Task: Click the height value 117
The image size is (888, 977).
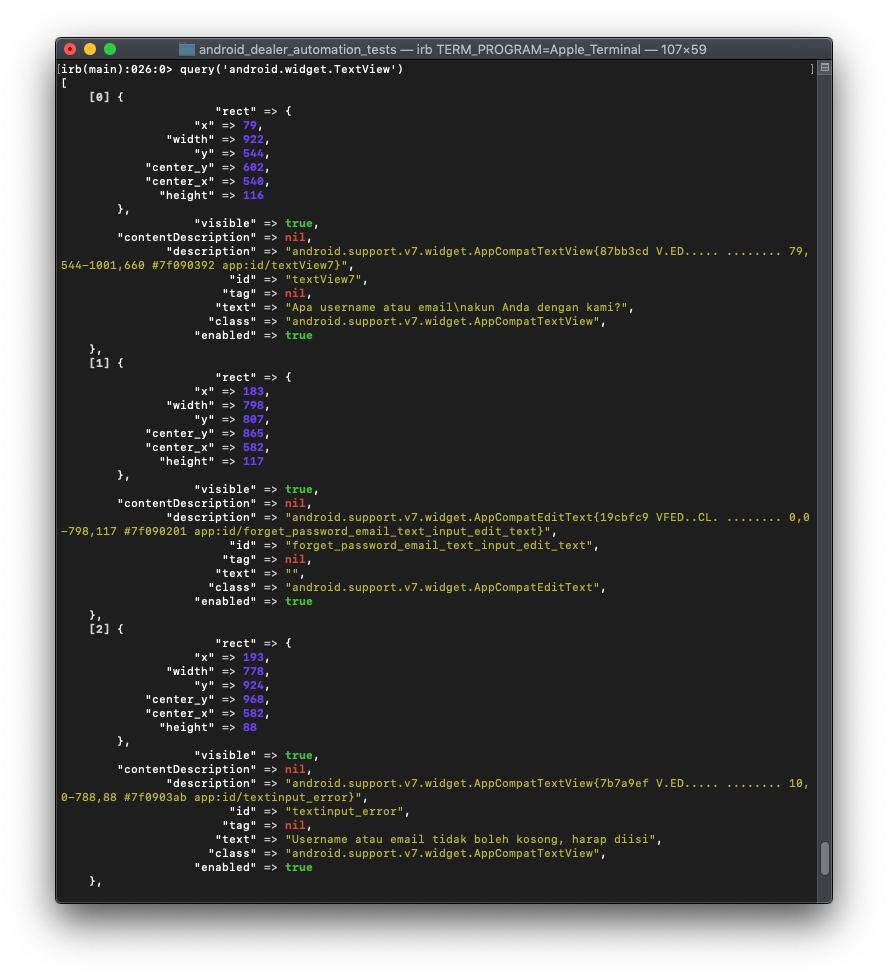Action: tap(253, 461)
